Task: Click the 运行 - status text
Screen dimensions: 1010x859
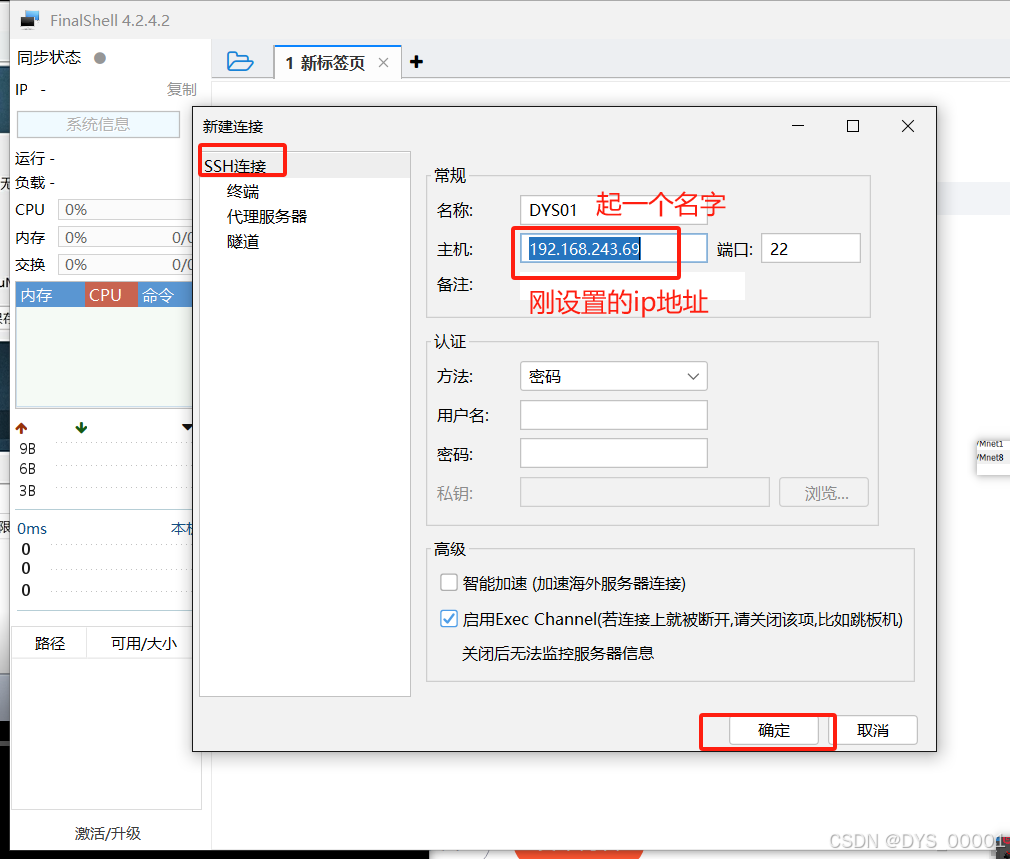Action: pyautogui.click(x=35, y=158)
